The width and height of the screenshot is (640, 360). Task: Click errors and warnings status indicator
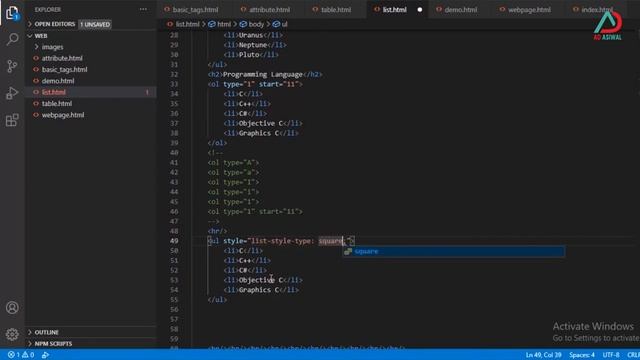tap(21, 355)
